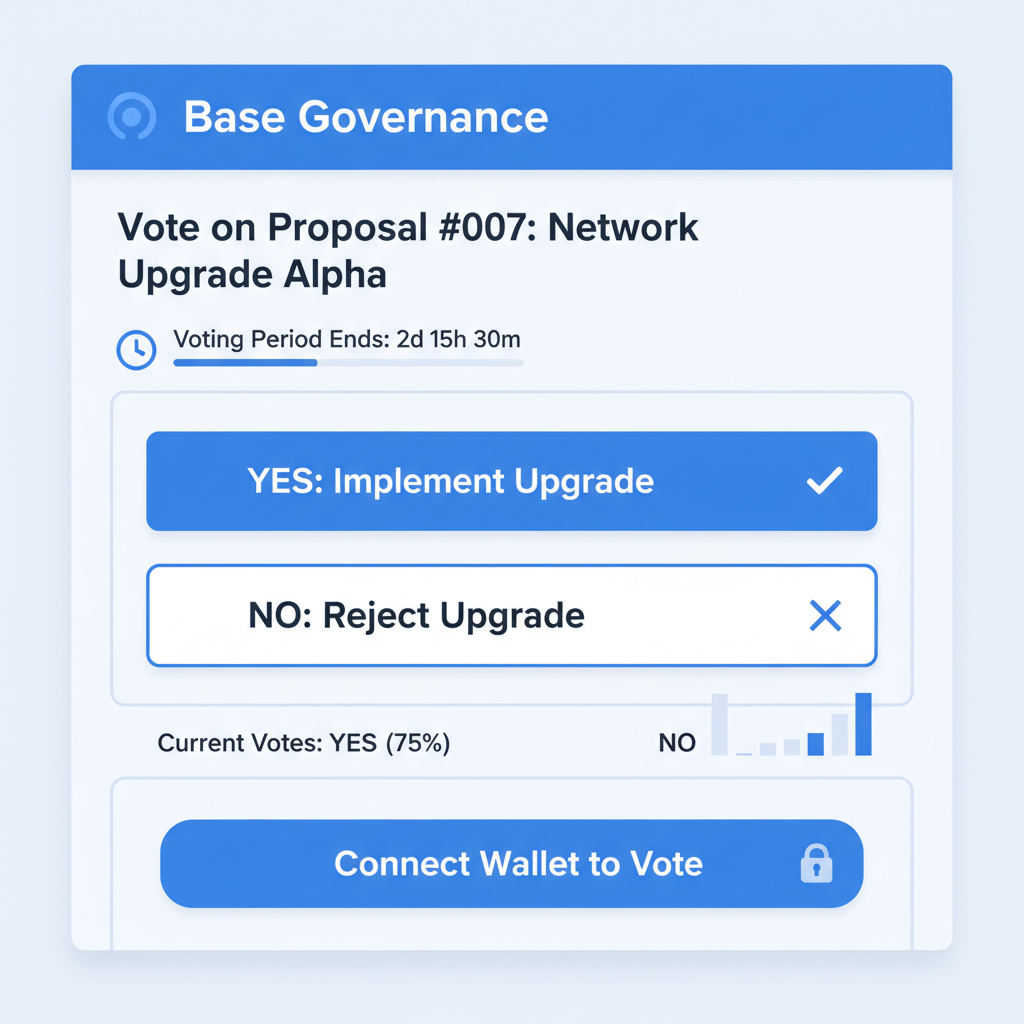Click the voting period progress bar
1024x1024 pixels.
[x=348, y=363]
